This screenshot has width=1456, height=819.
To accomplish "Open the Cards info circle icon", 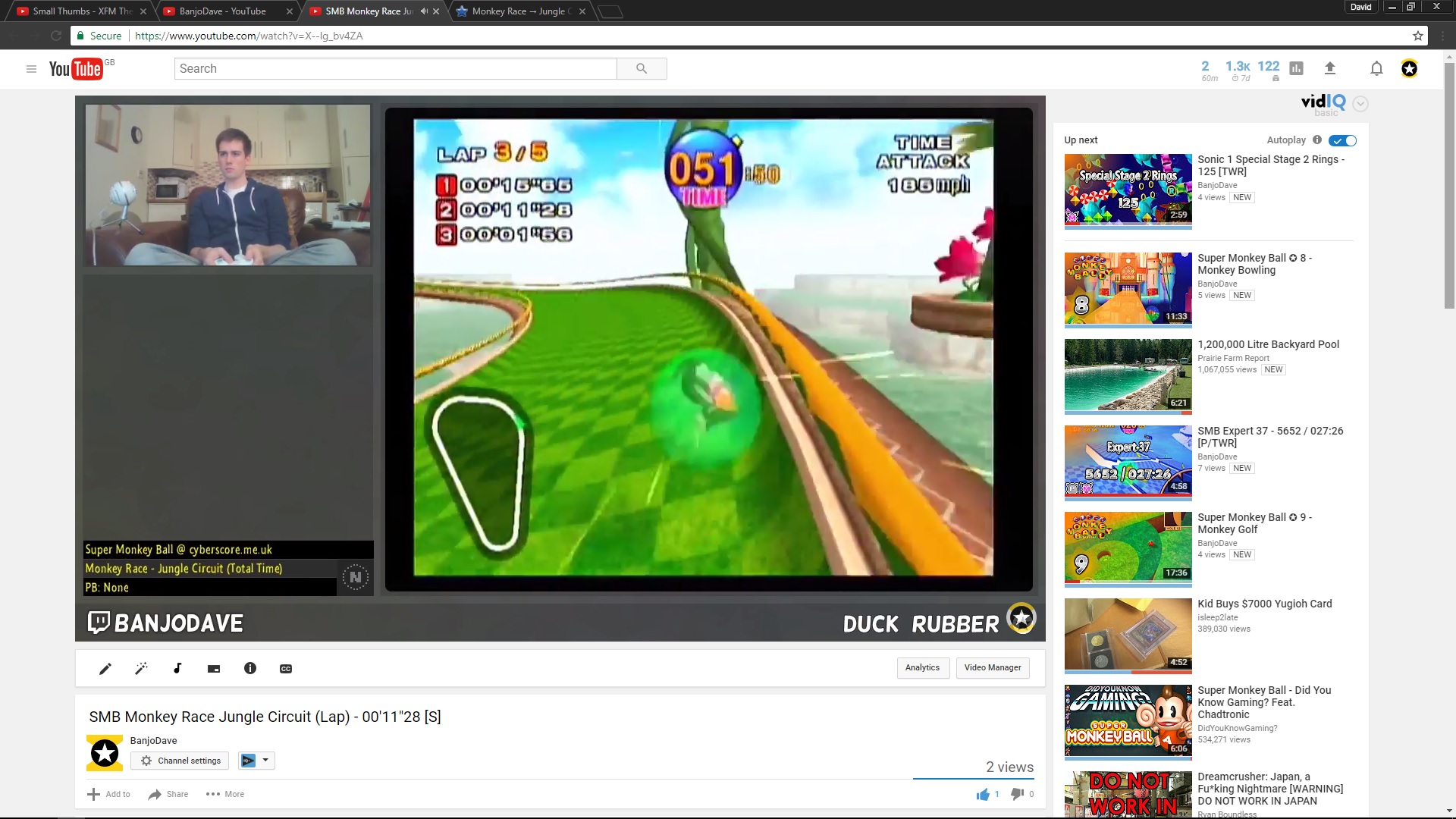I will [250, 668].
